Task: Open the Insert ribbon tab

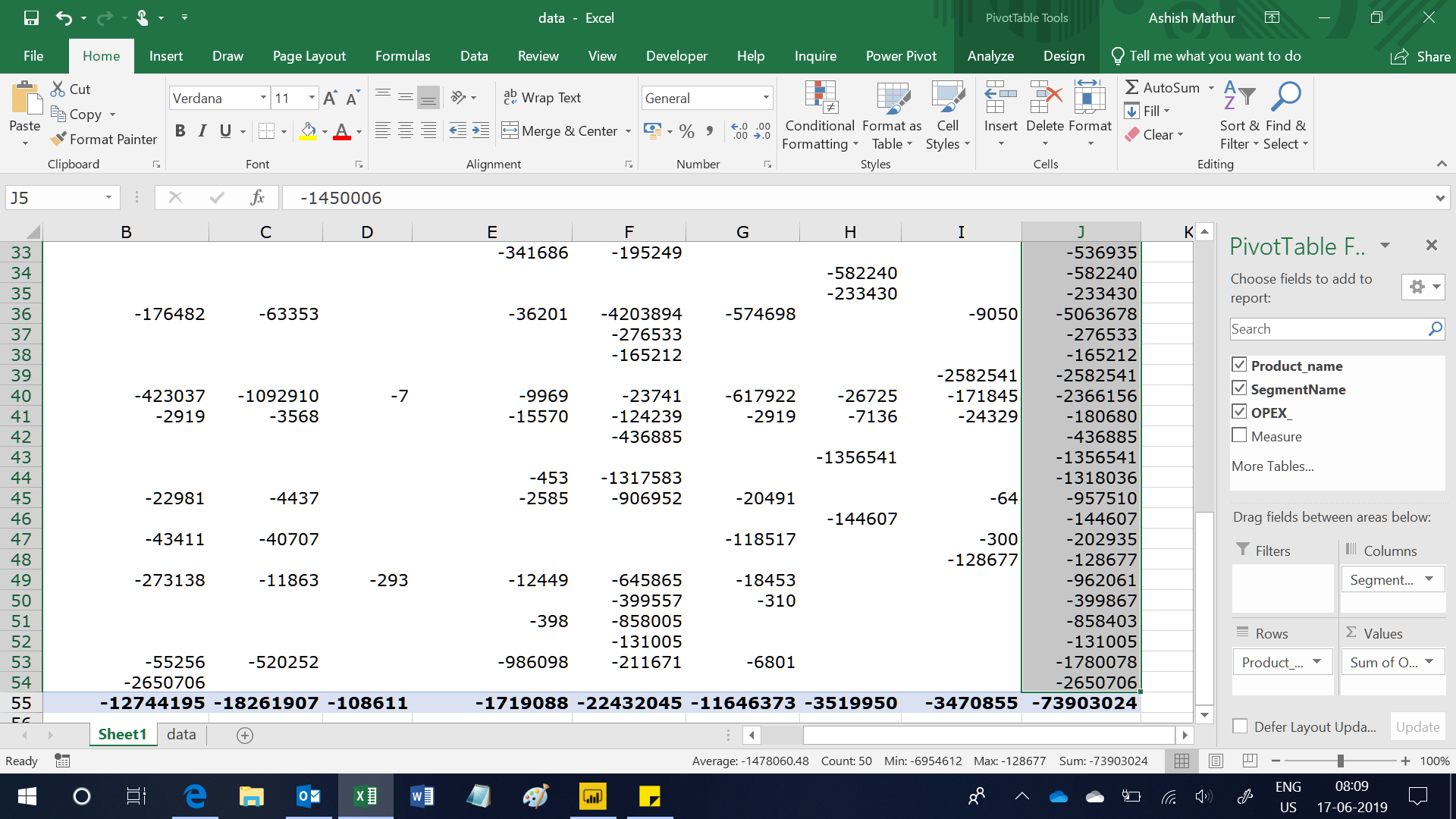Action: pos(166,56)
